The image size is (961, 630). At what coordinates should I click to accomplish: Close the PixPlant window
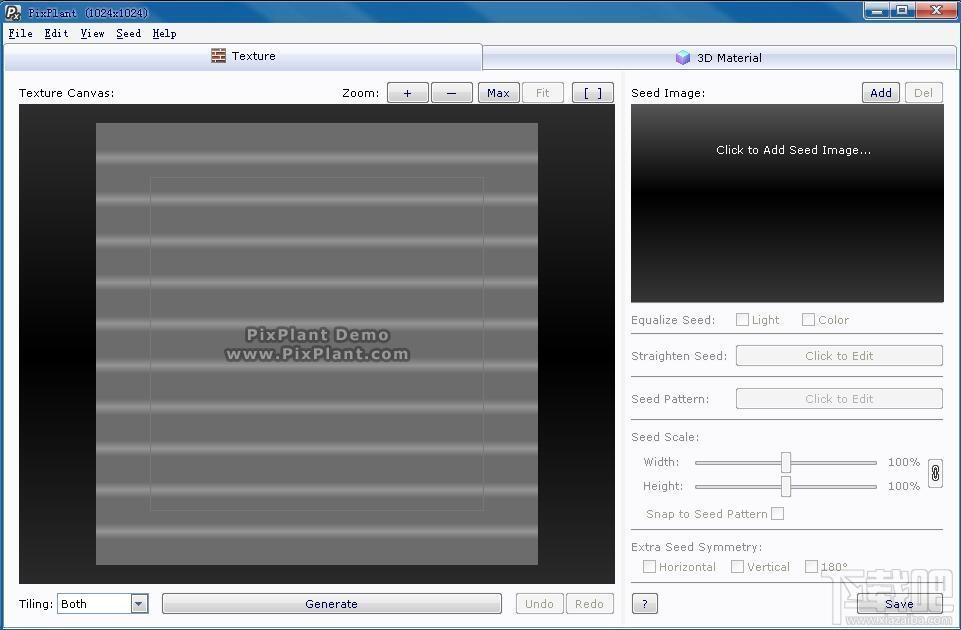[x=936, y=10]
